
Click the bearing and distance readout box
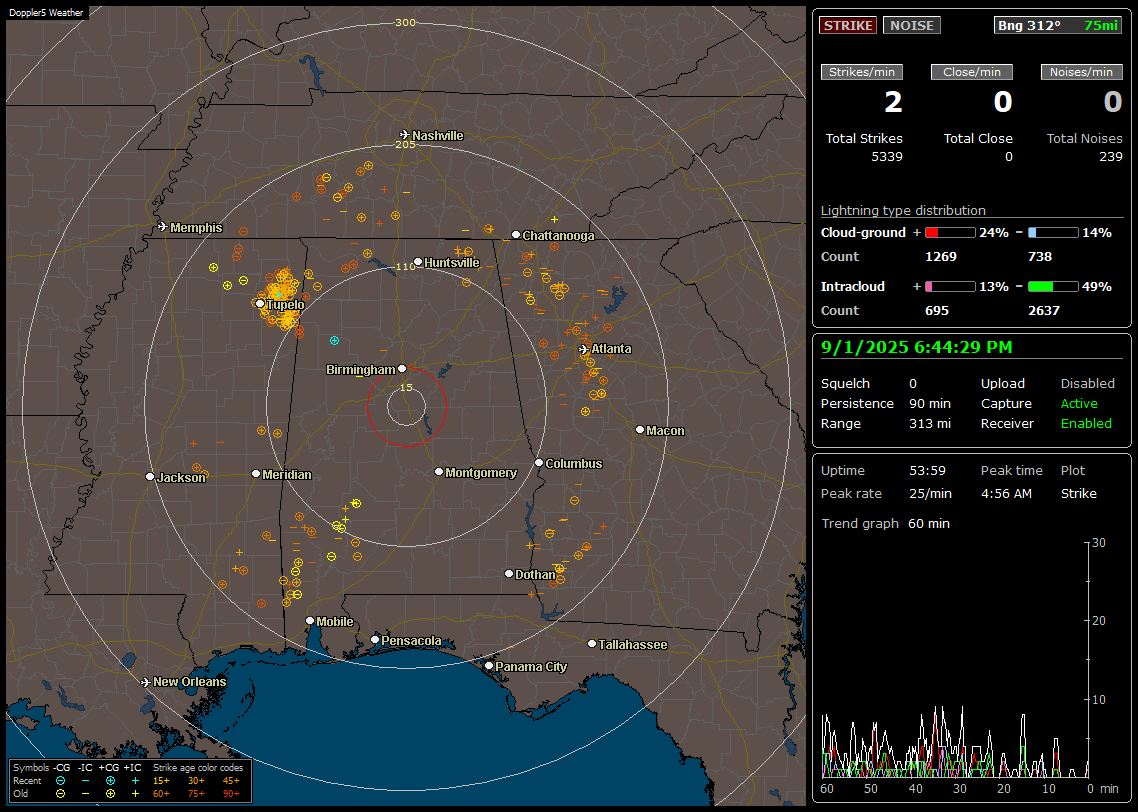pos(1058,25)
